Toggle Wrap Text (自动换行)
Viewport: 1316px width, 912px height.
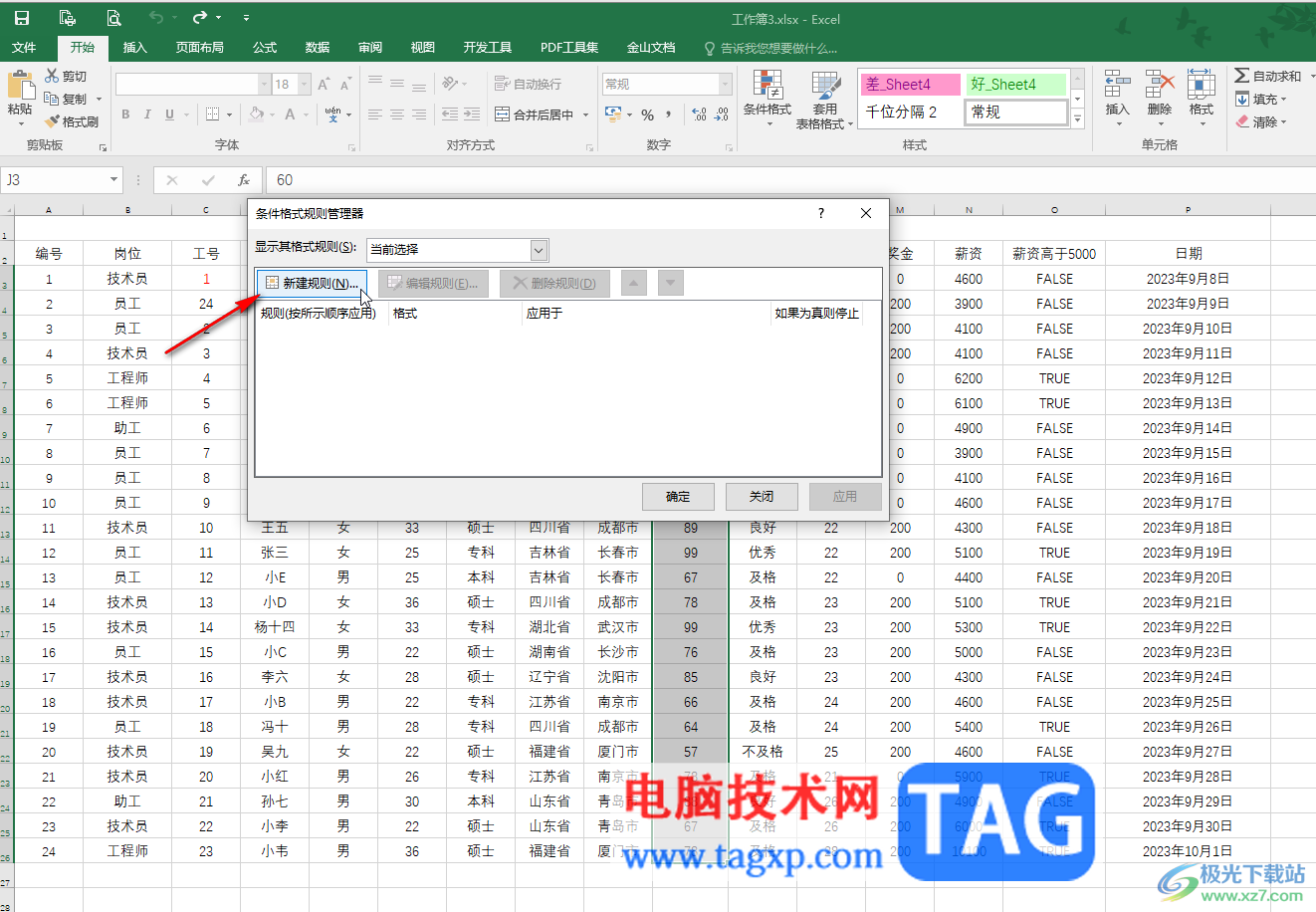528,85
